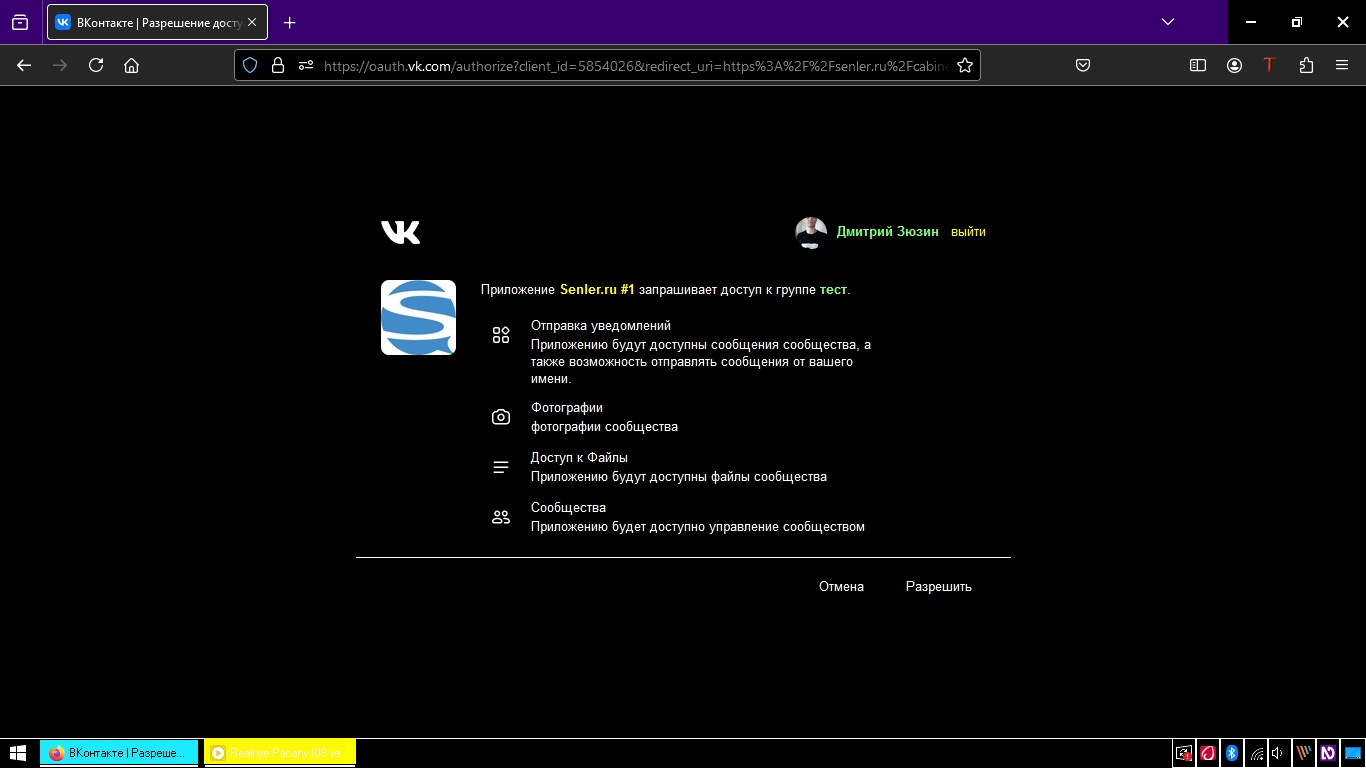Open the Windows Start menu
Image resolution: width=1366 pixels, height=768 pixels.
(x=17, y=753)
